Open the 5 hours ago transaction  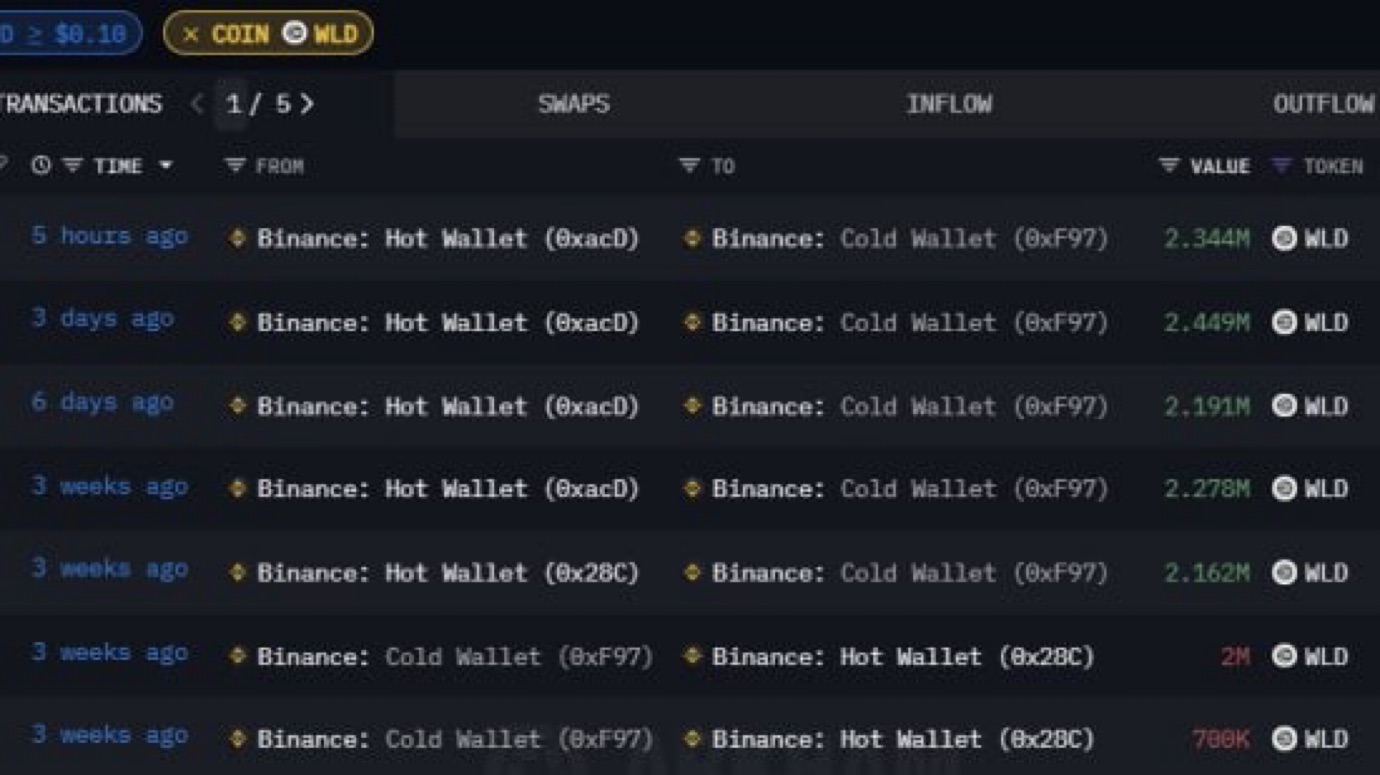point(109,236)
